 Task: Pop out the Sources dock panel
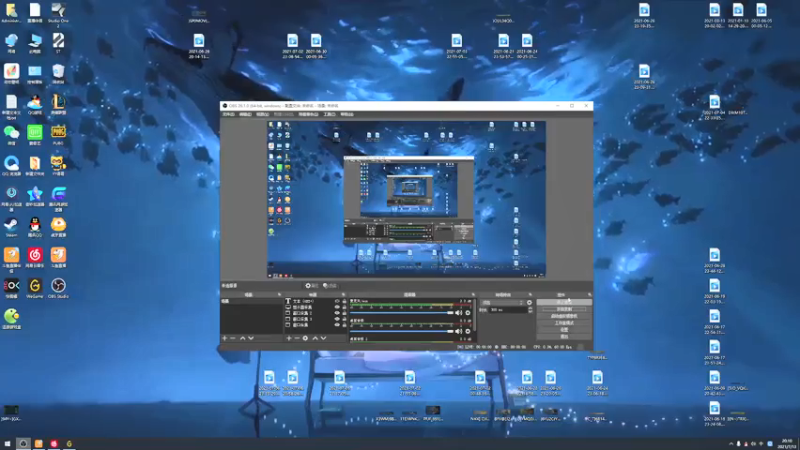click(x=343, y=295)
